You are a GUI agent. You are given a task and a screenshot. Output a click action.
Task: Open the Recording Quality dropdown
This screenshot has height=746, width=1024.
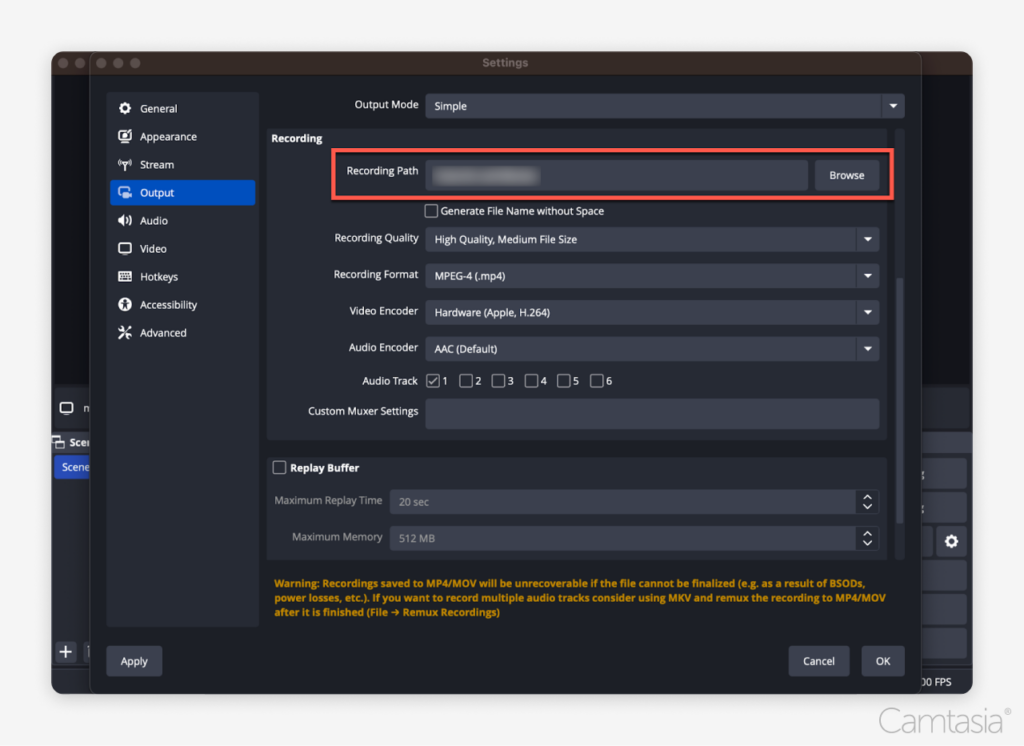[x=652, y=239]
